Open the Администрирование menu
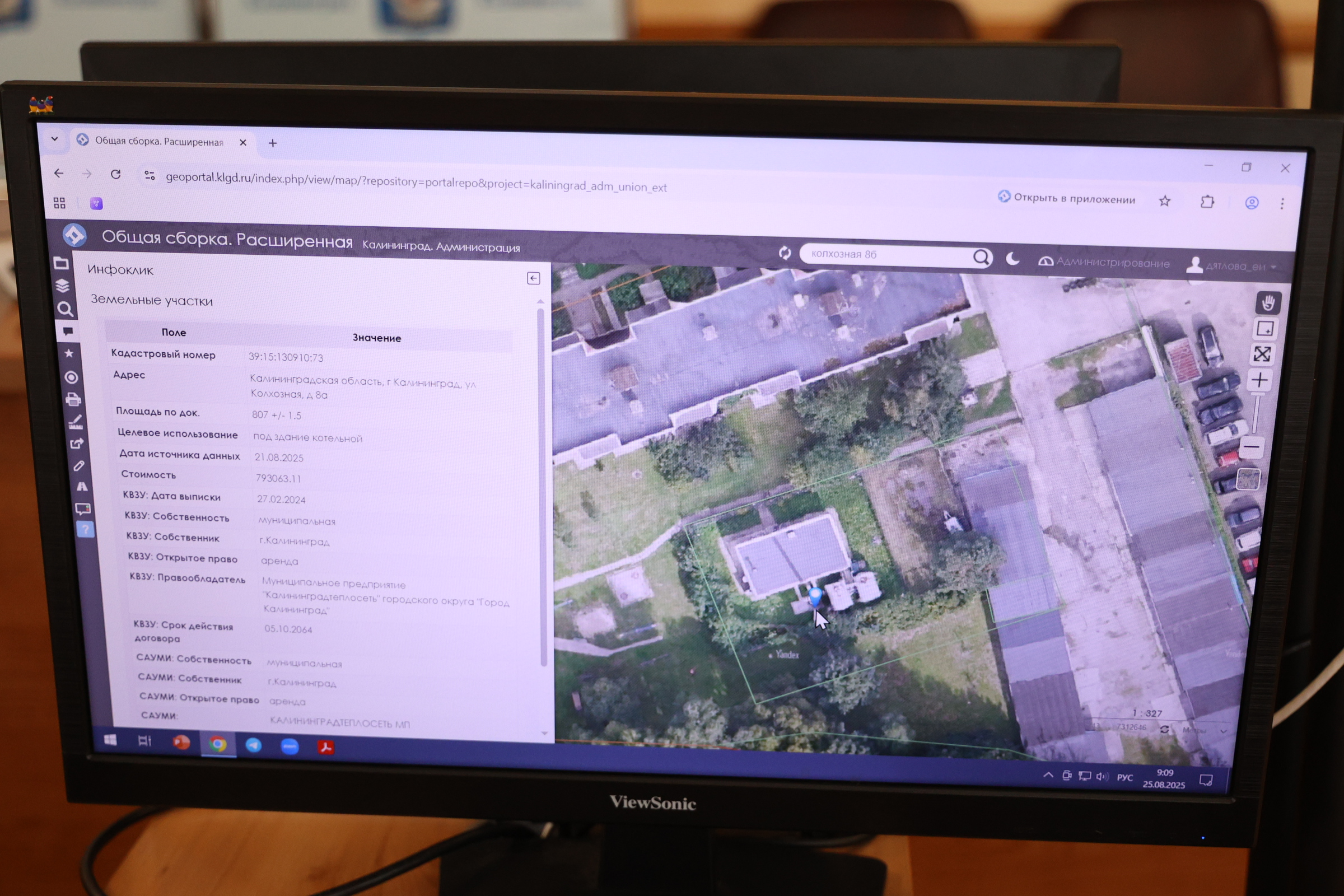This screenshot has width=1344, height=896. (1103, 262)
